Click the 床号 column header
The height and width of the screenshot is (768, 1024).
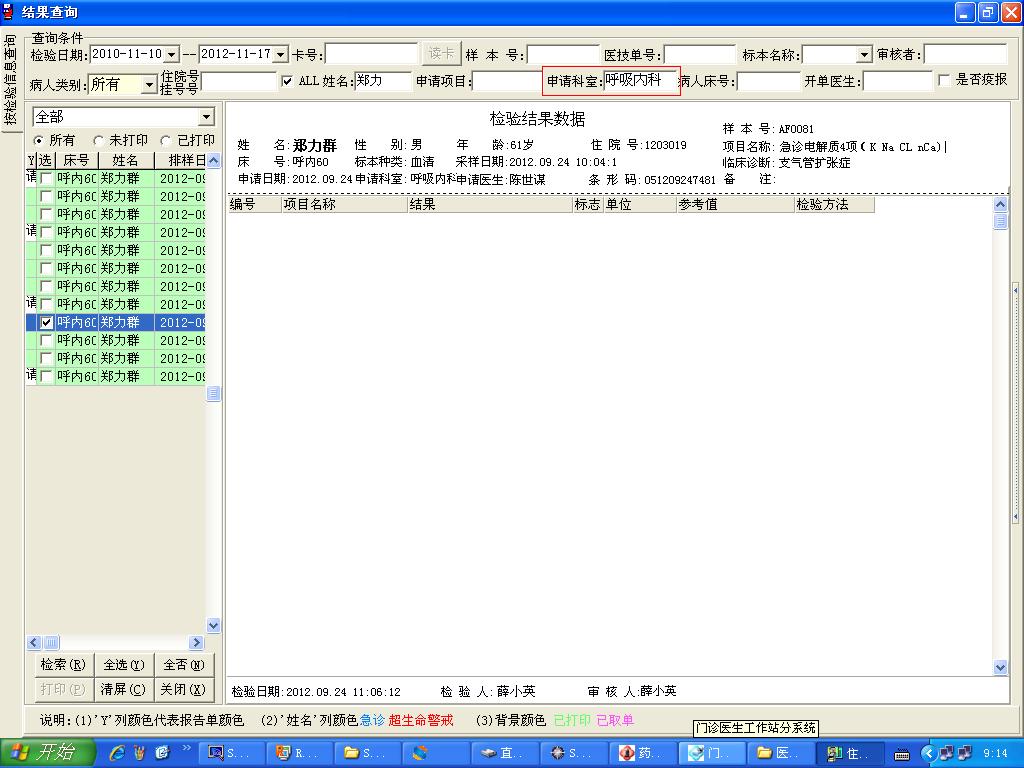76,161
